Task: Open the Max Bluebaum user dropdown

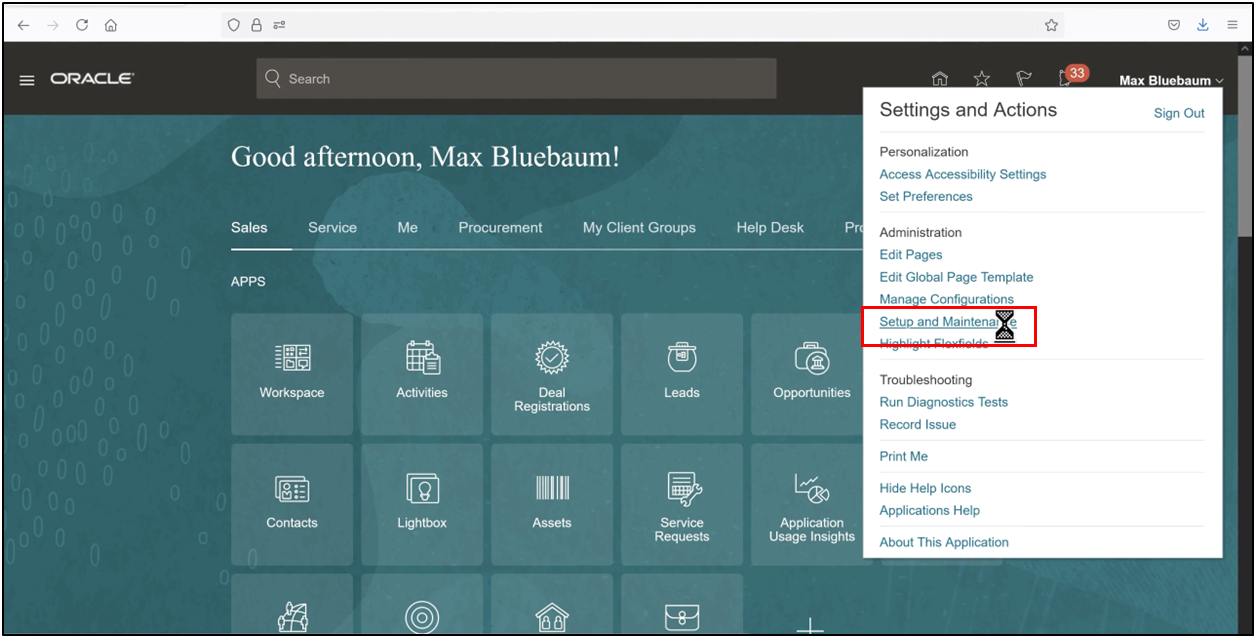Action: pos(1168,80)
